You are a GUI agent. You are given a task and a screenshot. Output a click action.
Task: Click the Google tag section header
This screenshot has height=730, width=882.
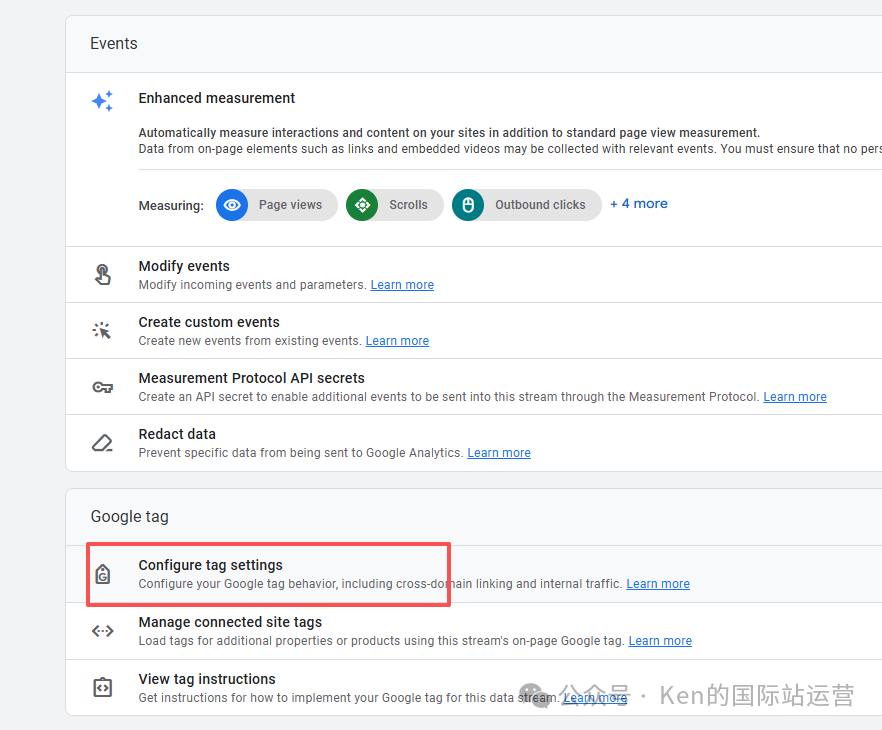[x=129, y=516]
